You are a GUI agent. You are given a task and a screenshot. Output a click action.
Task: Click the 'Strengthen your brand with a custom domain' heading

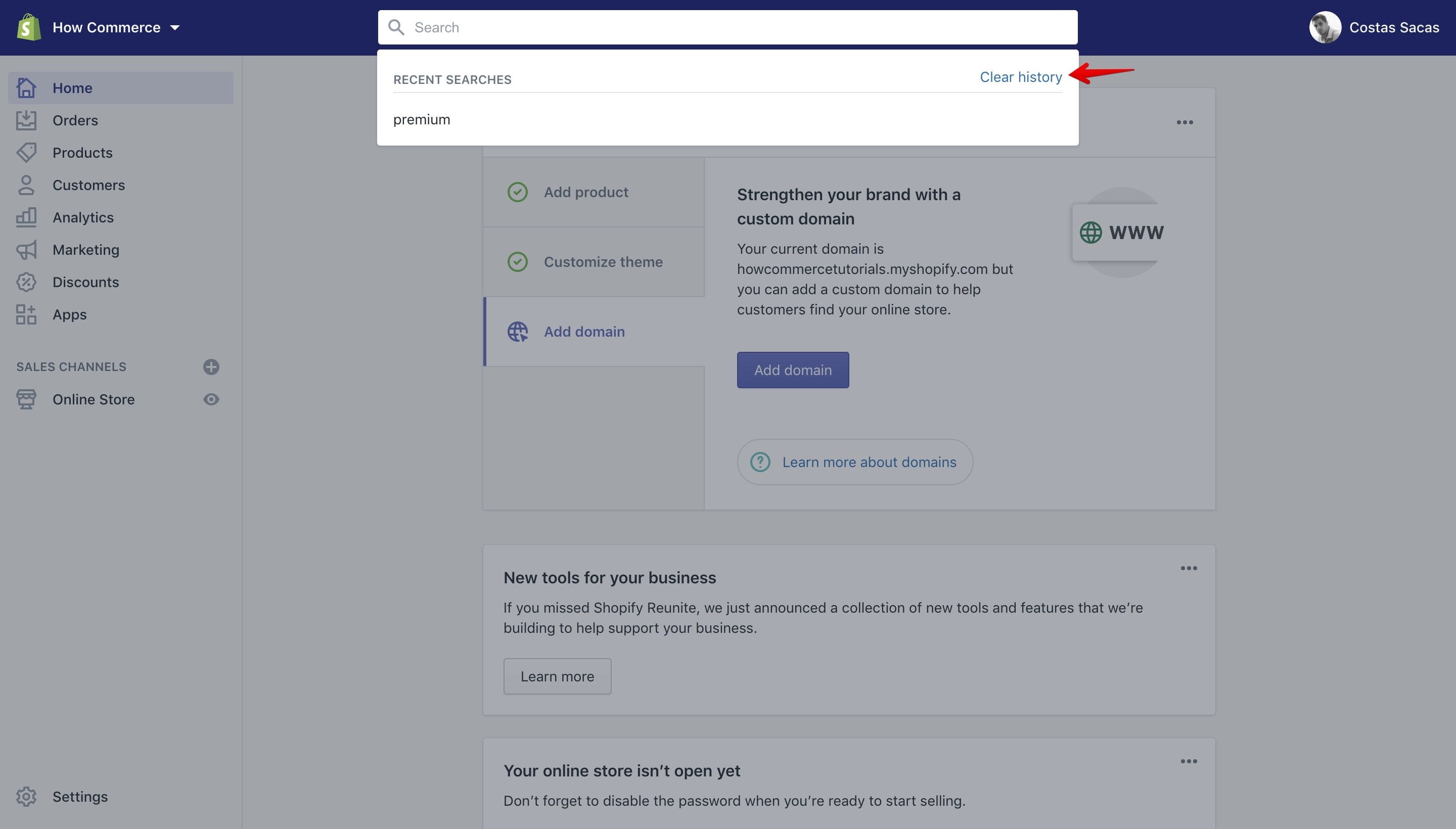click(x=848, y=207)
